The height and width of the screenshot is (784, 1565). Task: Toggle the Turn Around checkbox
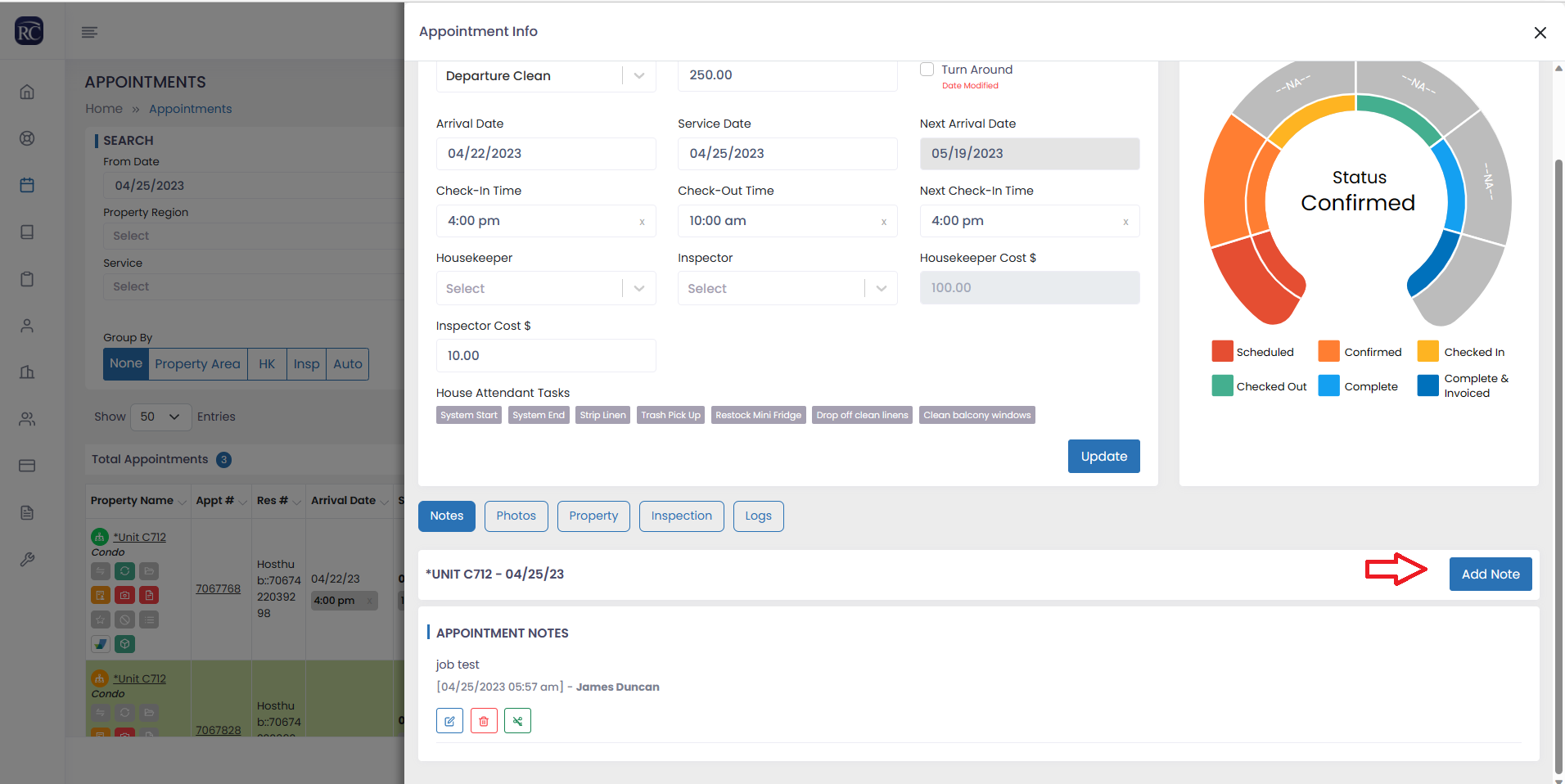pyautogui.click(x=927, y=70)
